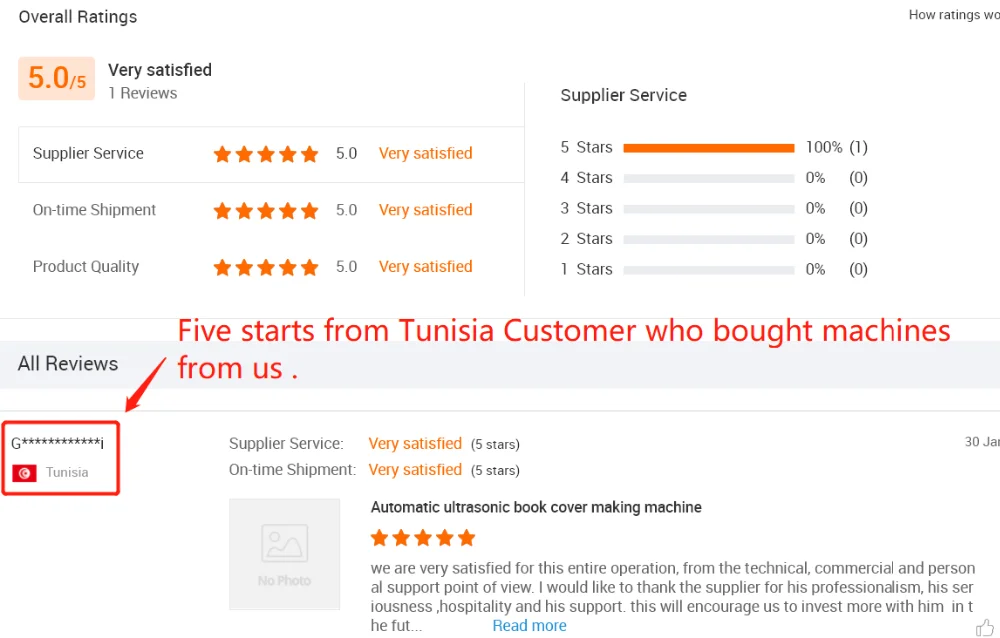Click the 1 Reviews count text

tap(142, 93)
